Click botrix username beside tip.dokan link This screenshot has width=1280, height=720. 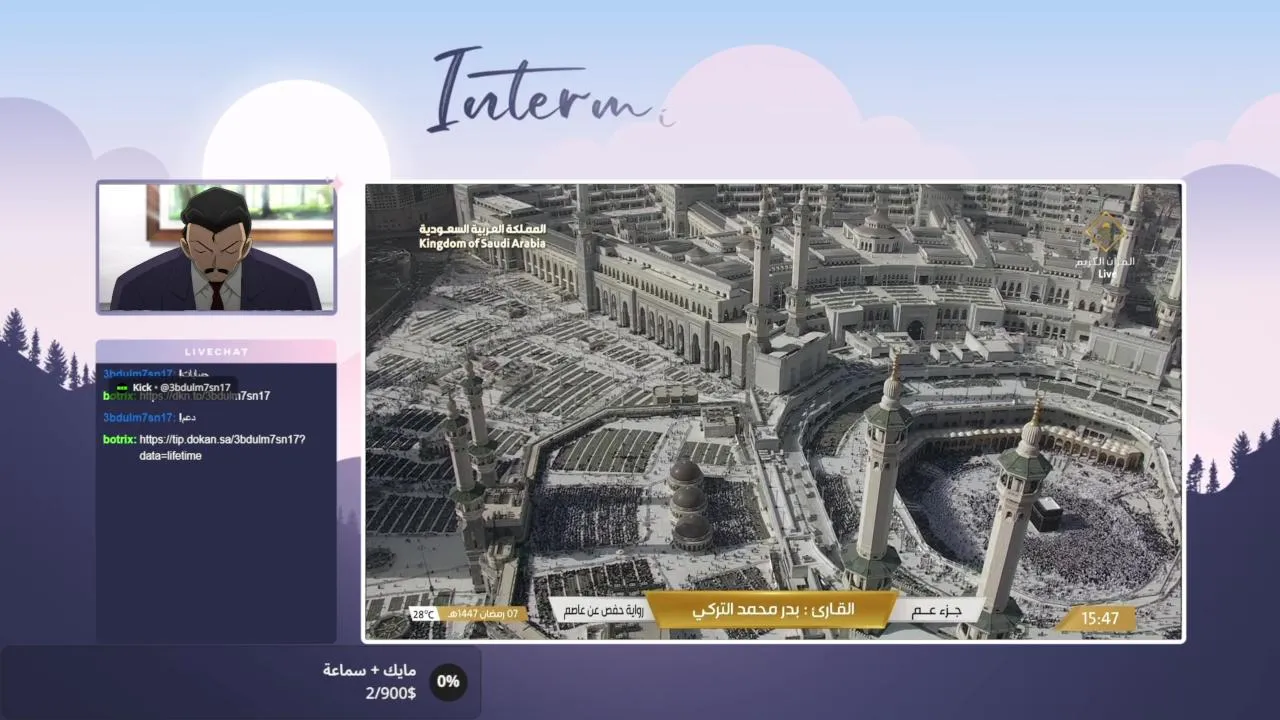pos(118,439)
